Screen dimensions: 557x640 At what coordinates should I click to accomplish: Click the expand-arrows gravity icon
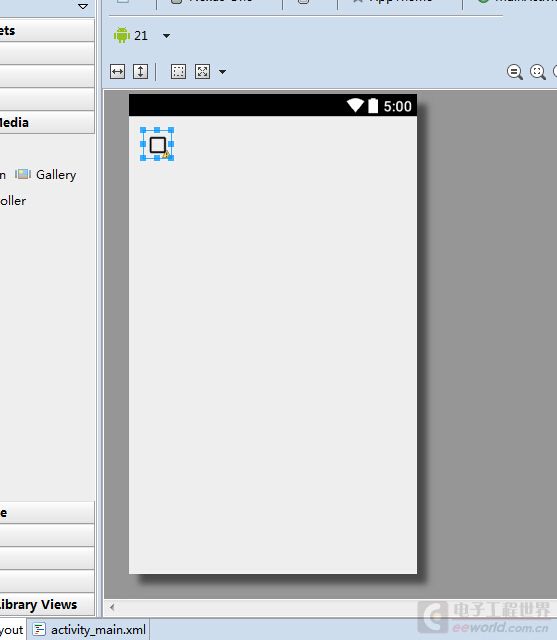202,72
